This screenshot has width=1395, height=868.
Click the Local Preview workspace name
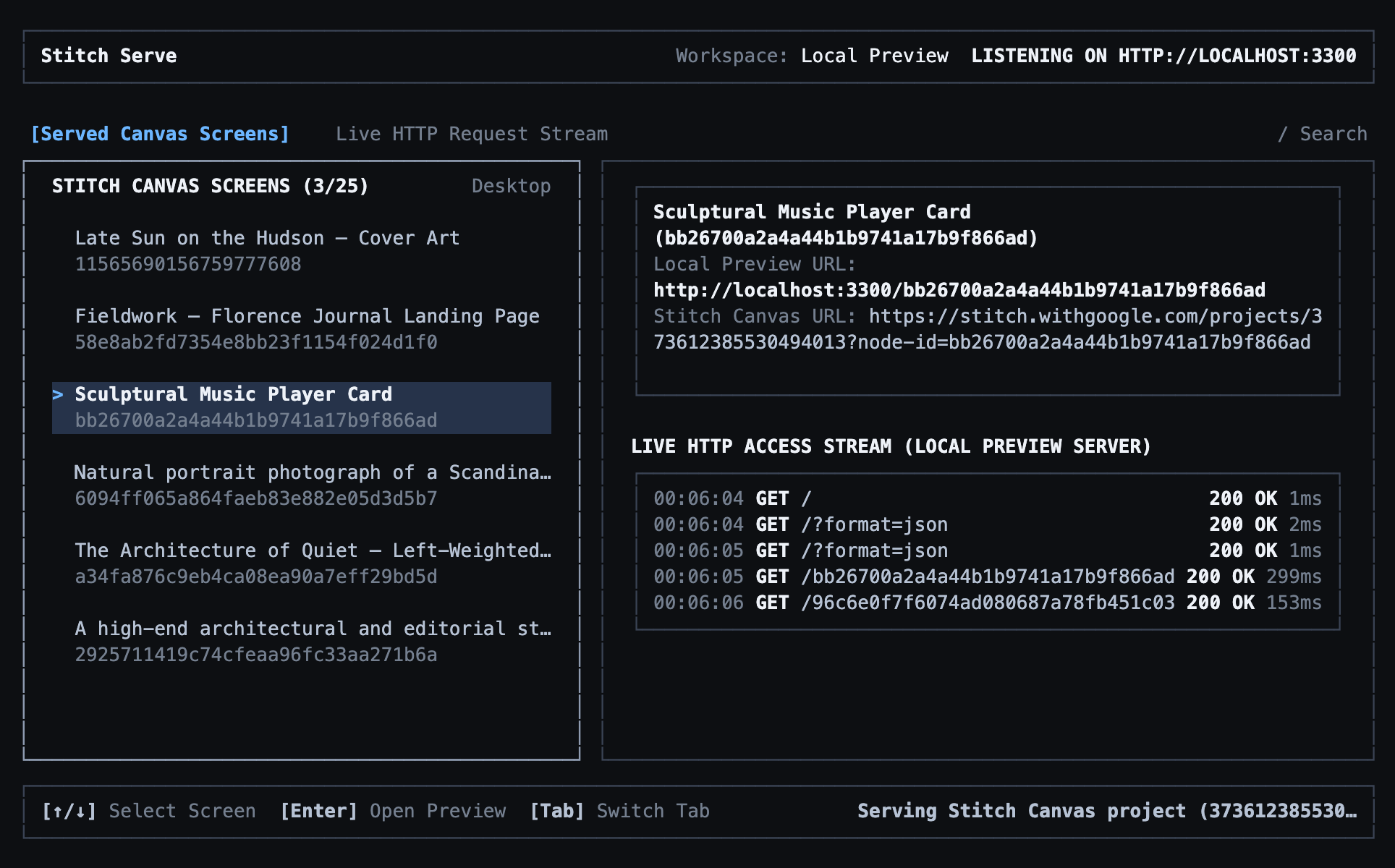874,56
